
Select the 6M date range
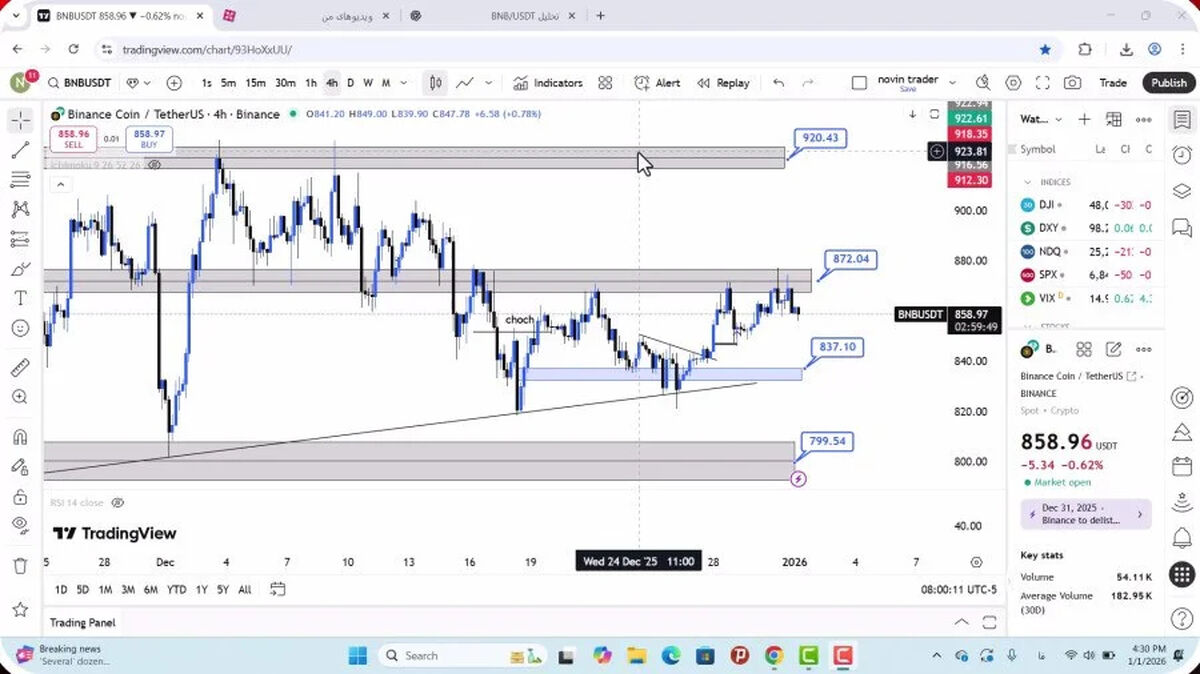point(150,590)
